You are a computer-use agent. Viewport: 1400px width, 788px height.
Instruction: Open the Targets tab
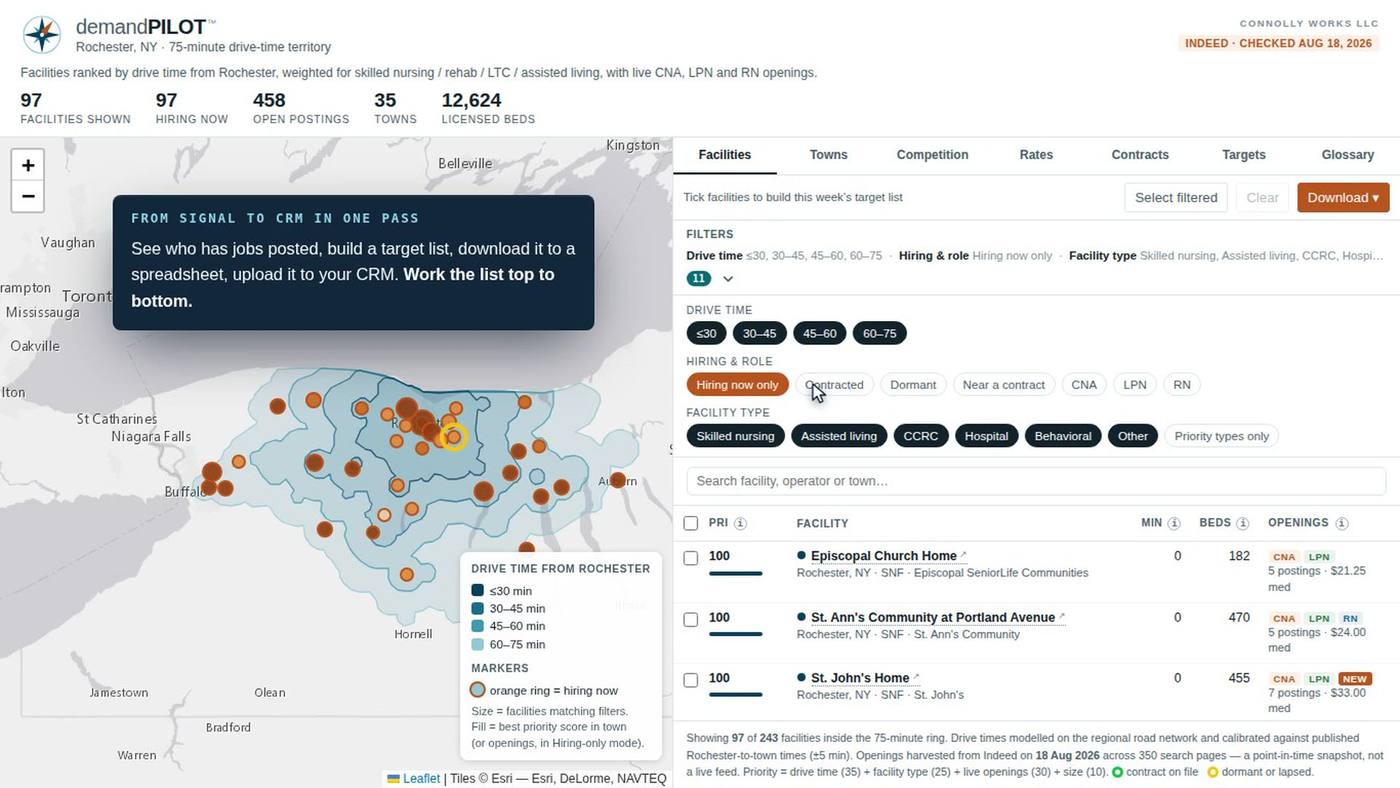(x=1244, y=154)
